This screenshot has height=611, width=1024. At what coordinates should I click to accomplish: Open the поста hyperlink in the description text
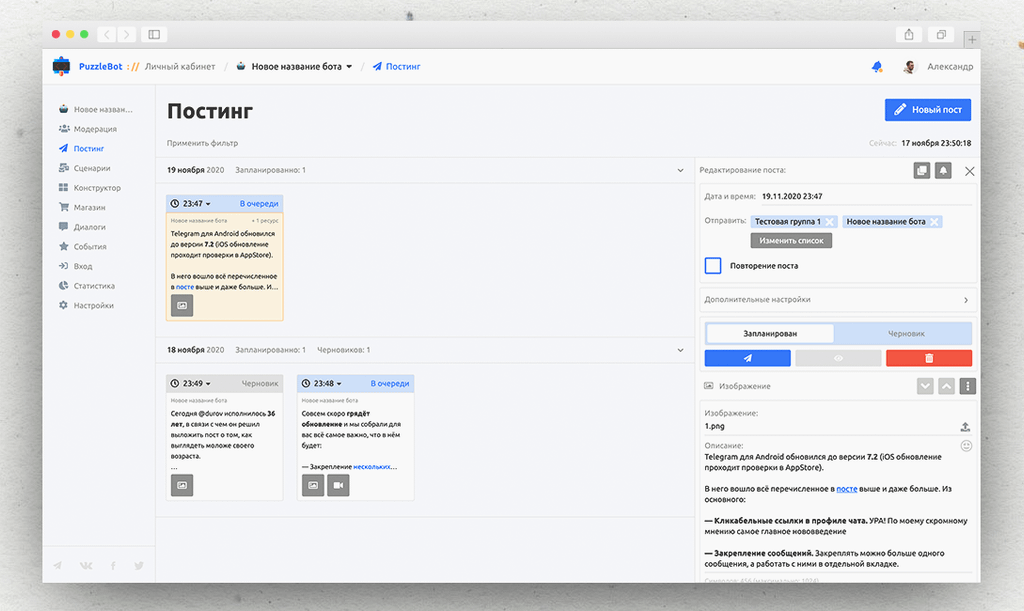846,489
